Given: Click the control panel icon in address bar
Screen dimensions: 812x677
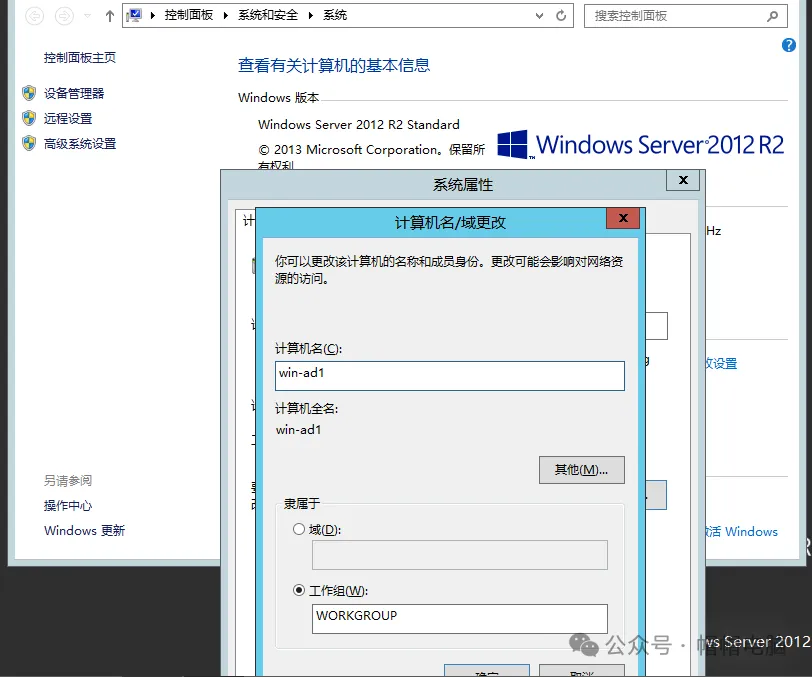Looking at the screenshot, I should 134,16.
